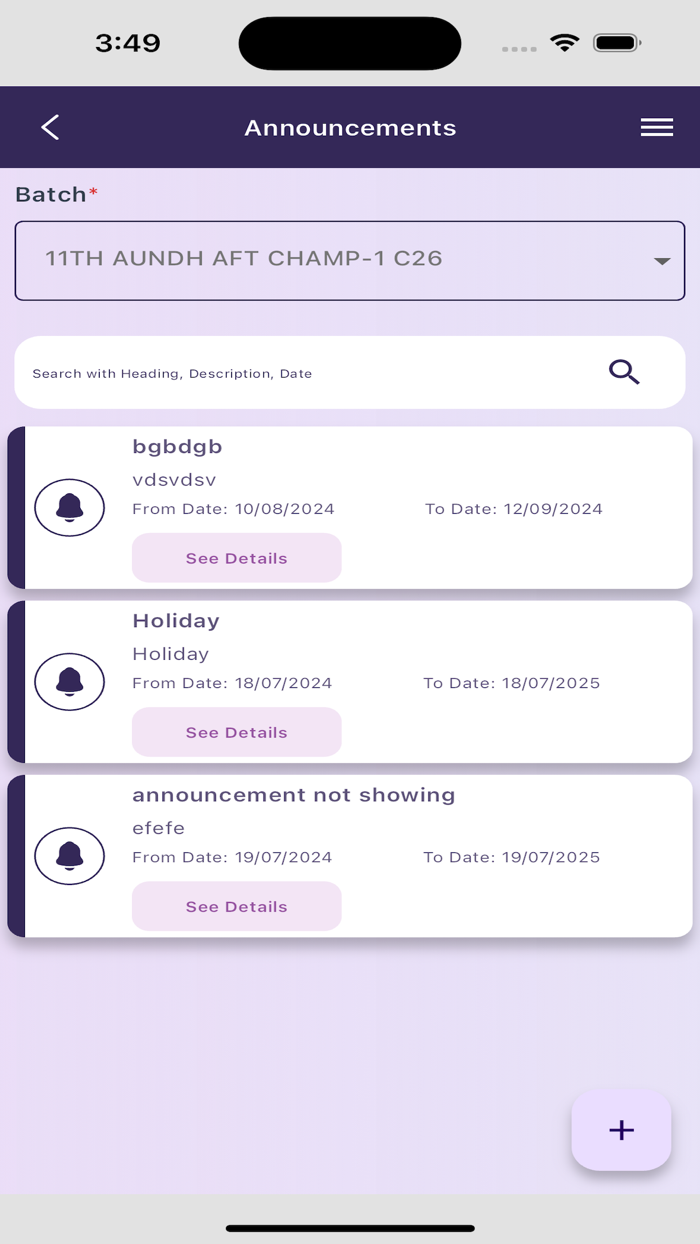Tap the battery status icon
Image resolution: width=700 pixels, height=1244 pixels.
617,43
